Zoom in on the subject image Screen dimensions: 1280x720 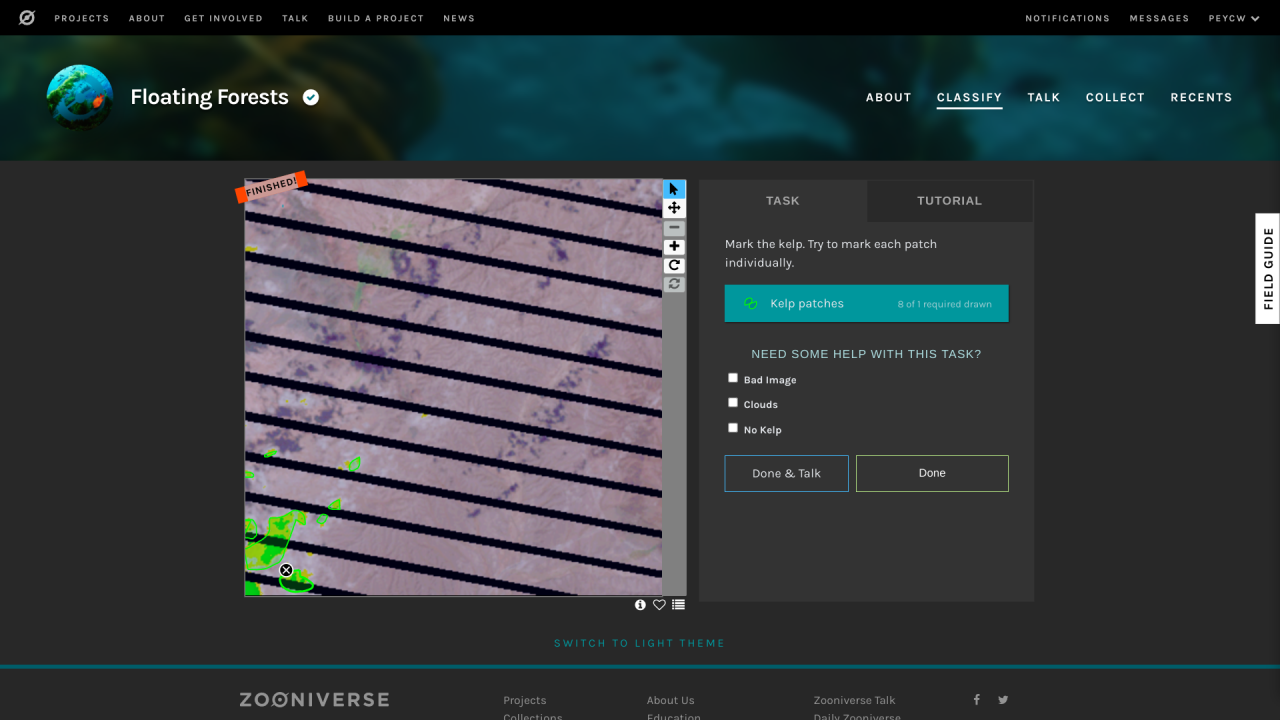(x=674, y=247)
